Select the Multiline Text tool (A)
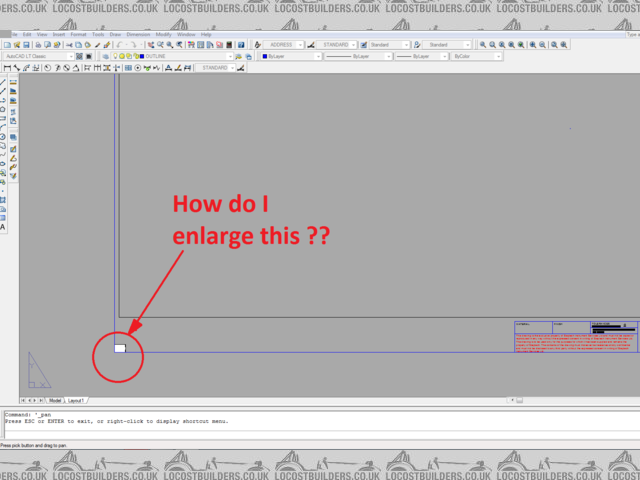The height and width of the screenshot is (480, 640). click(3, 227)
